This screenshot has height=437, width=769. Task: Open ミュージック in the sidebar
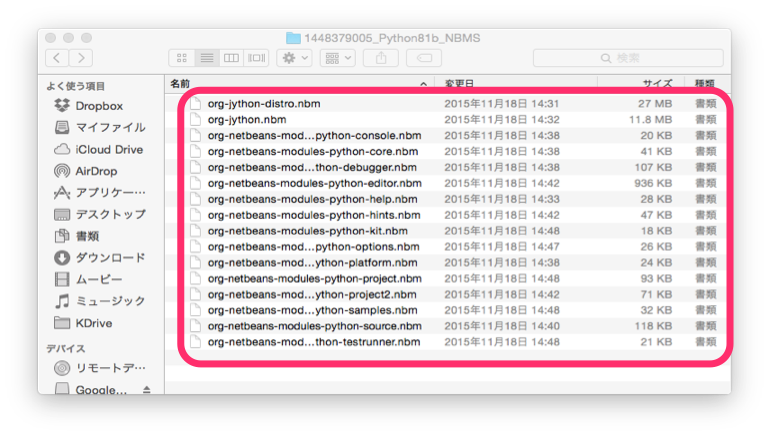pyautogui.click(x=100, y=301)
